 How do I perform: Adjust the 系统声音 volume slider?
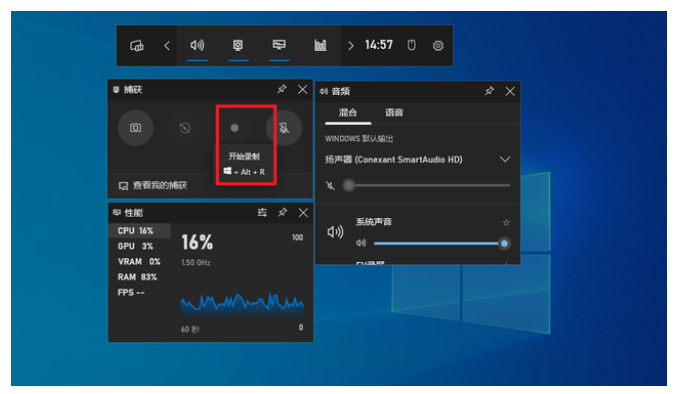(439, 244)
